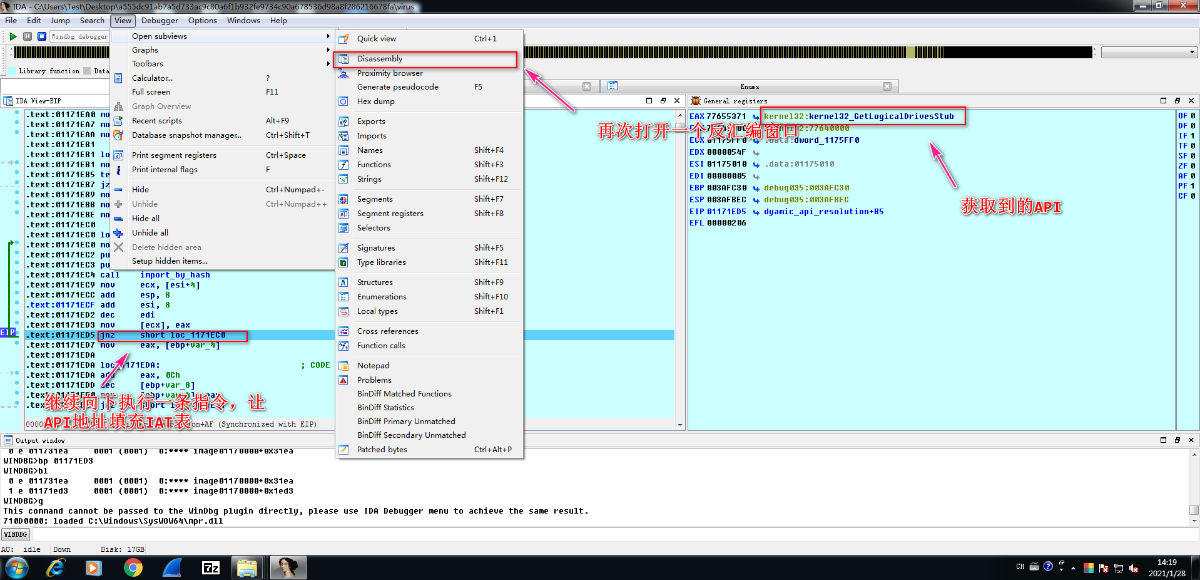Close the General registers panel

1192,101
